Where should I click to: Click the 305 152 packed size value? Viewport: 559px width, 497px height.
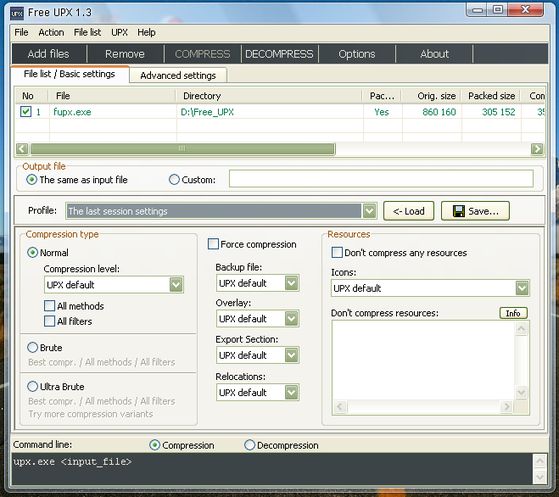coord(498,112)
